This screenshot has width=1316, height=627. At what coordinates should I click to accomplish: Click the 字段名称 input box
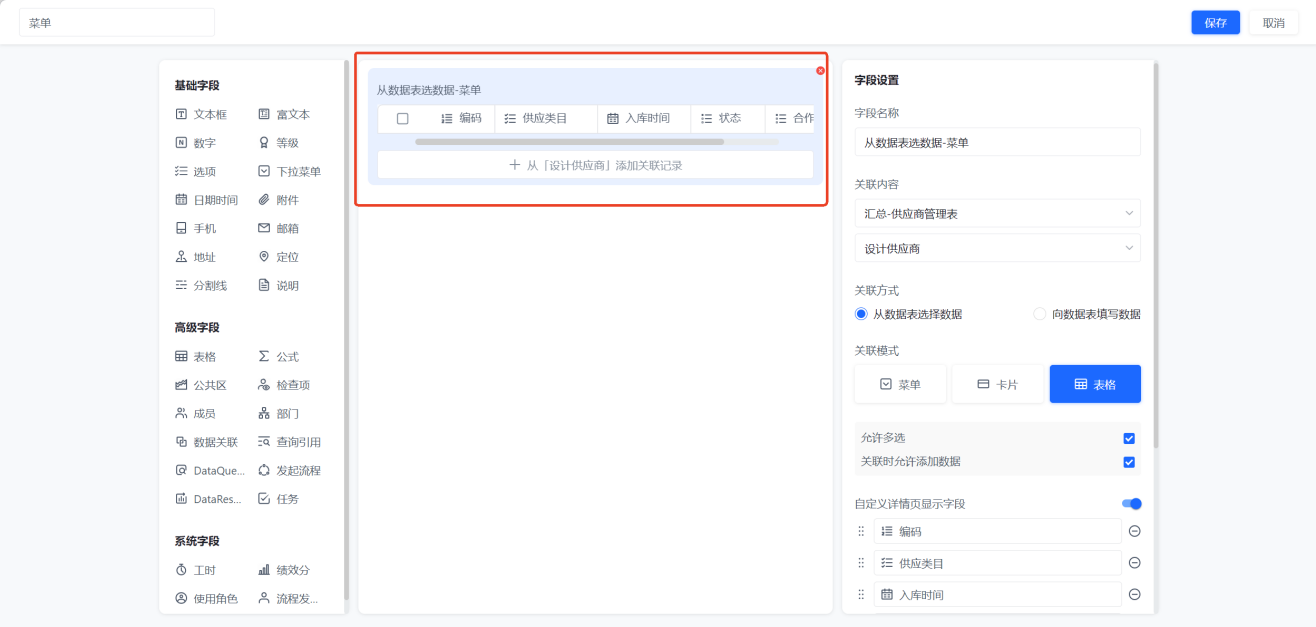[x=997, y=142]
